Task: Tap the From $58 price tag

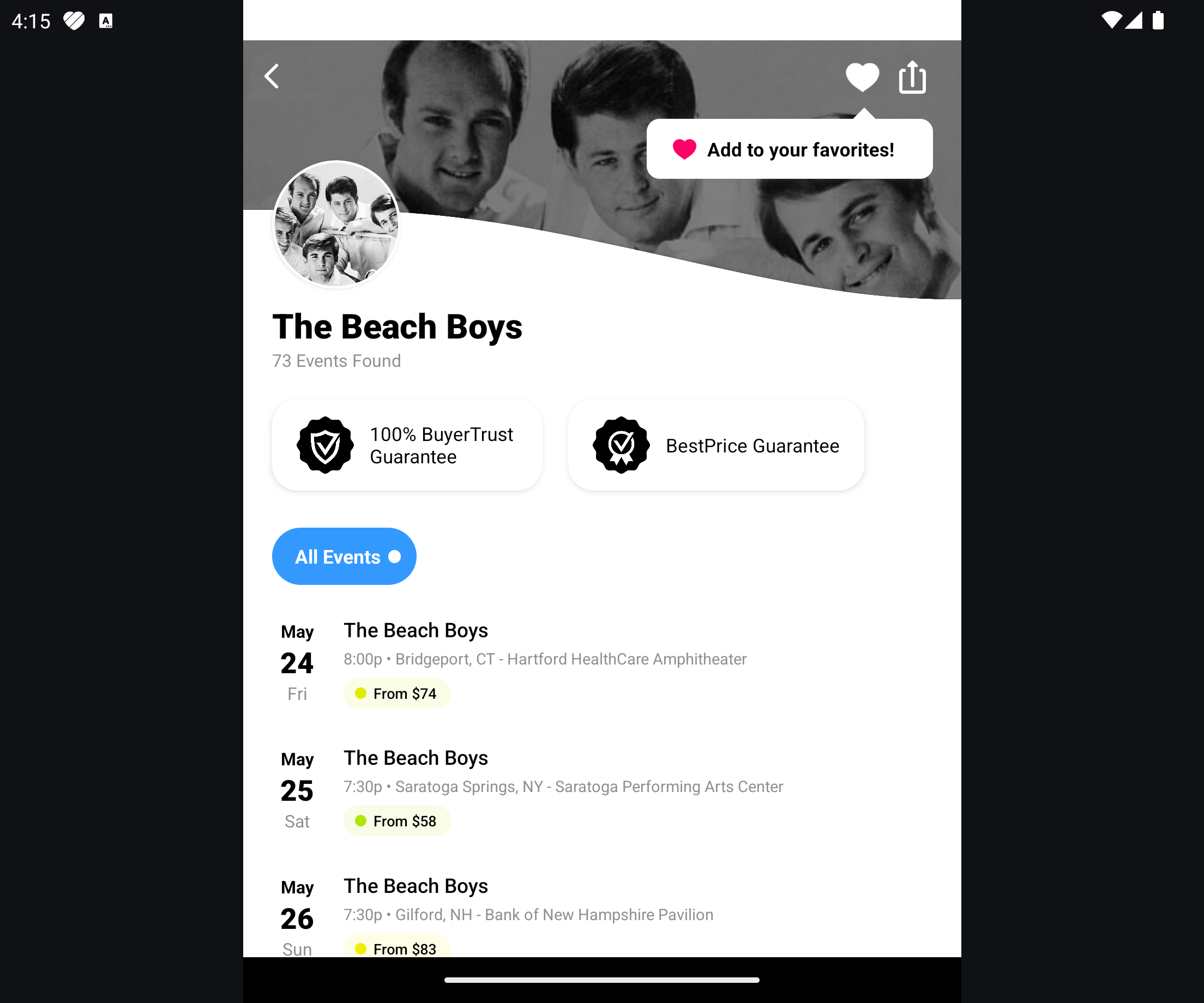Action: click(x=397, y=821)
